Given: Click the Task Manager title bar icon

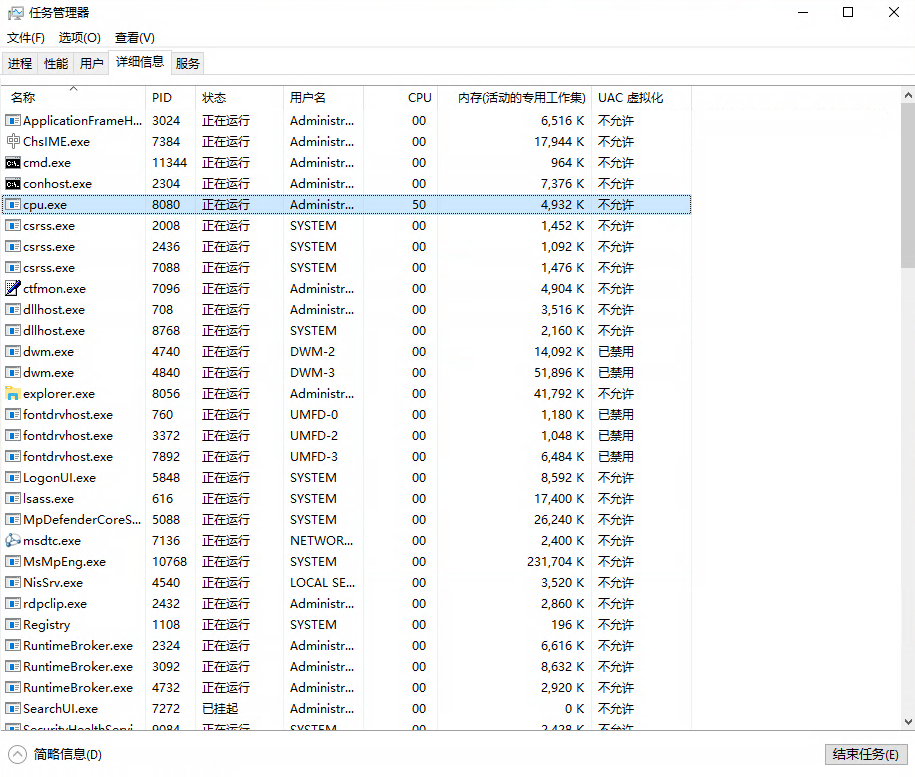Looking at the screenshot, I should click(16, 13).
